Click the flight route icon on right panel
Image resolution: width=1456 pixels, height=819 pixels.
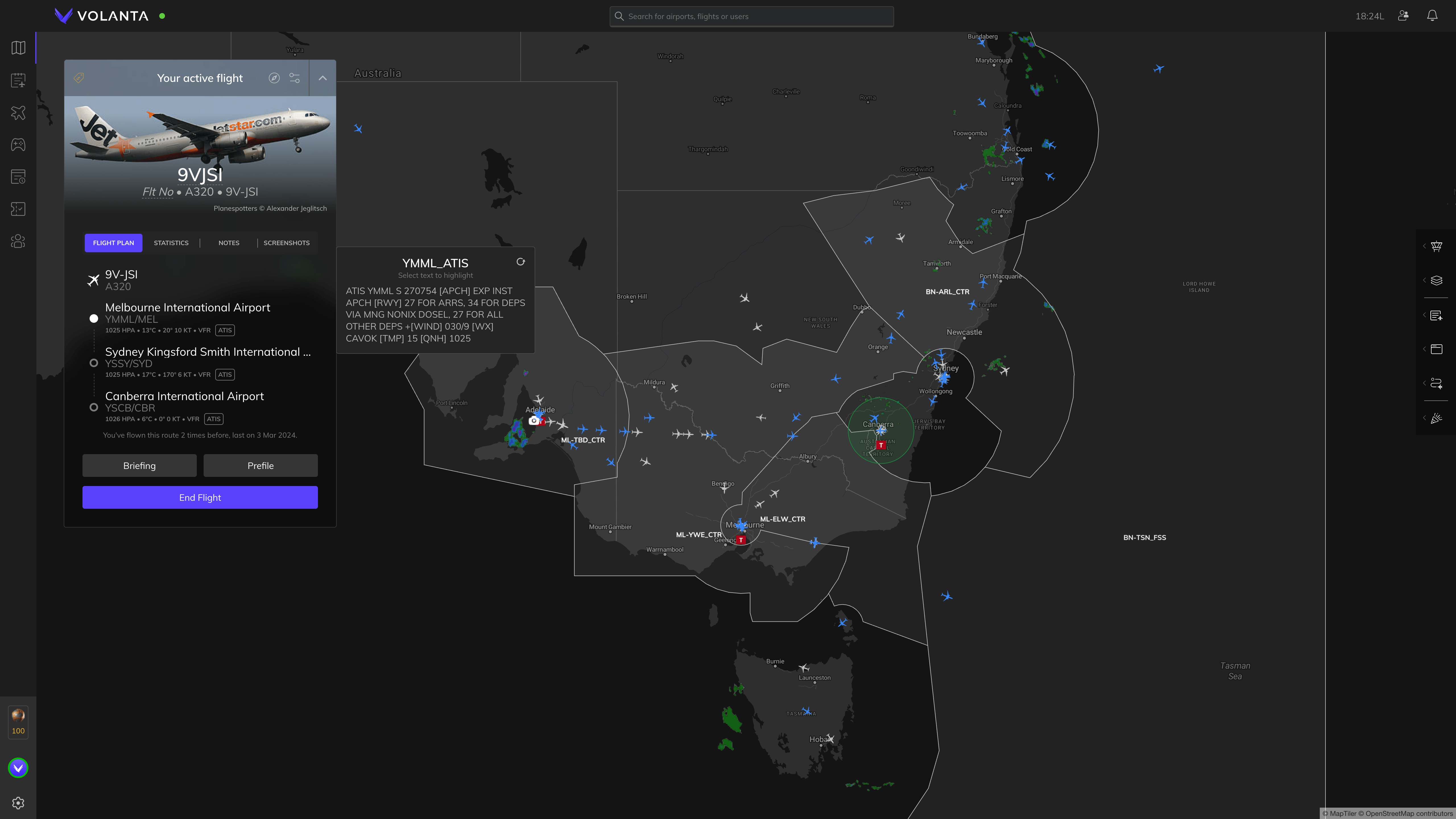(x=1436, y=383)
